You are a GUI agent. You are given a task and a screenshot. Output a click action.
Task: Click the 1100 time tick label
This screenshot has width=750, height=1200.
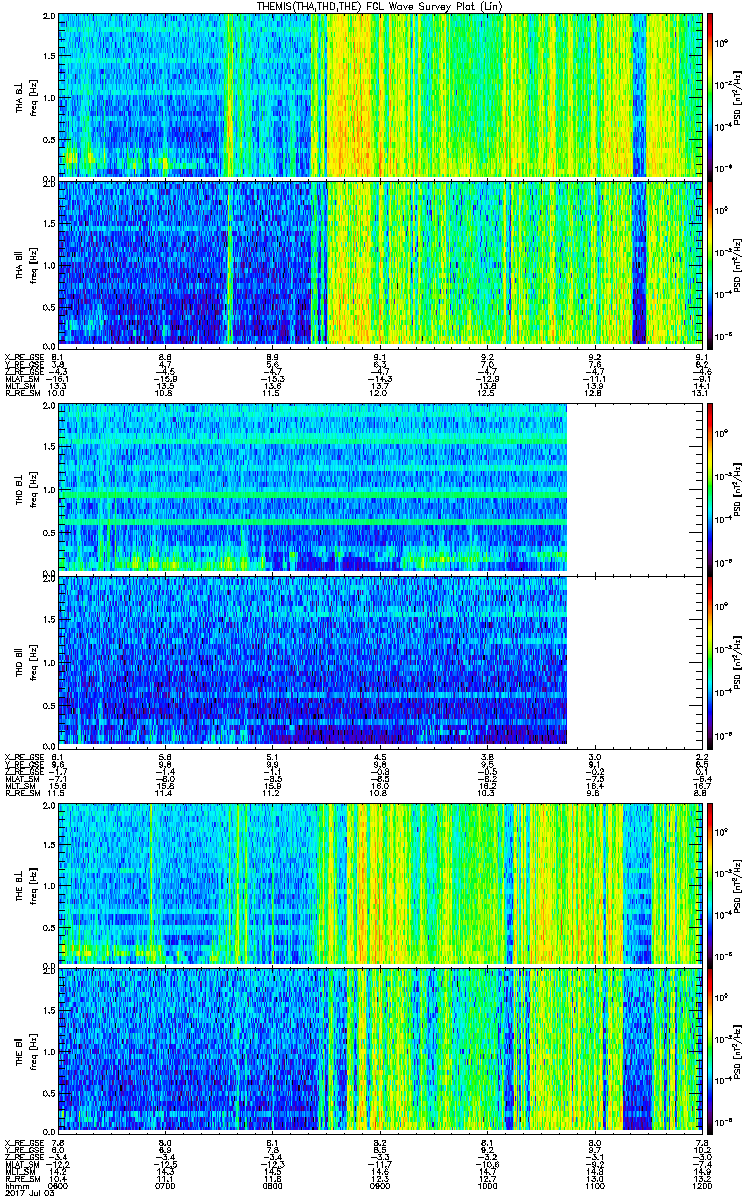coord(593,1184)
